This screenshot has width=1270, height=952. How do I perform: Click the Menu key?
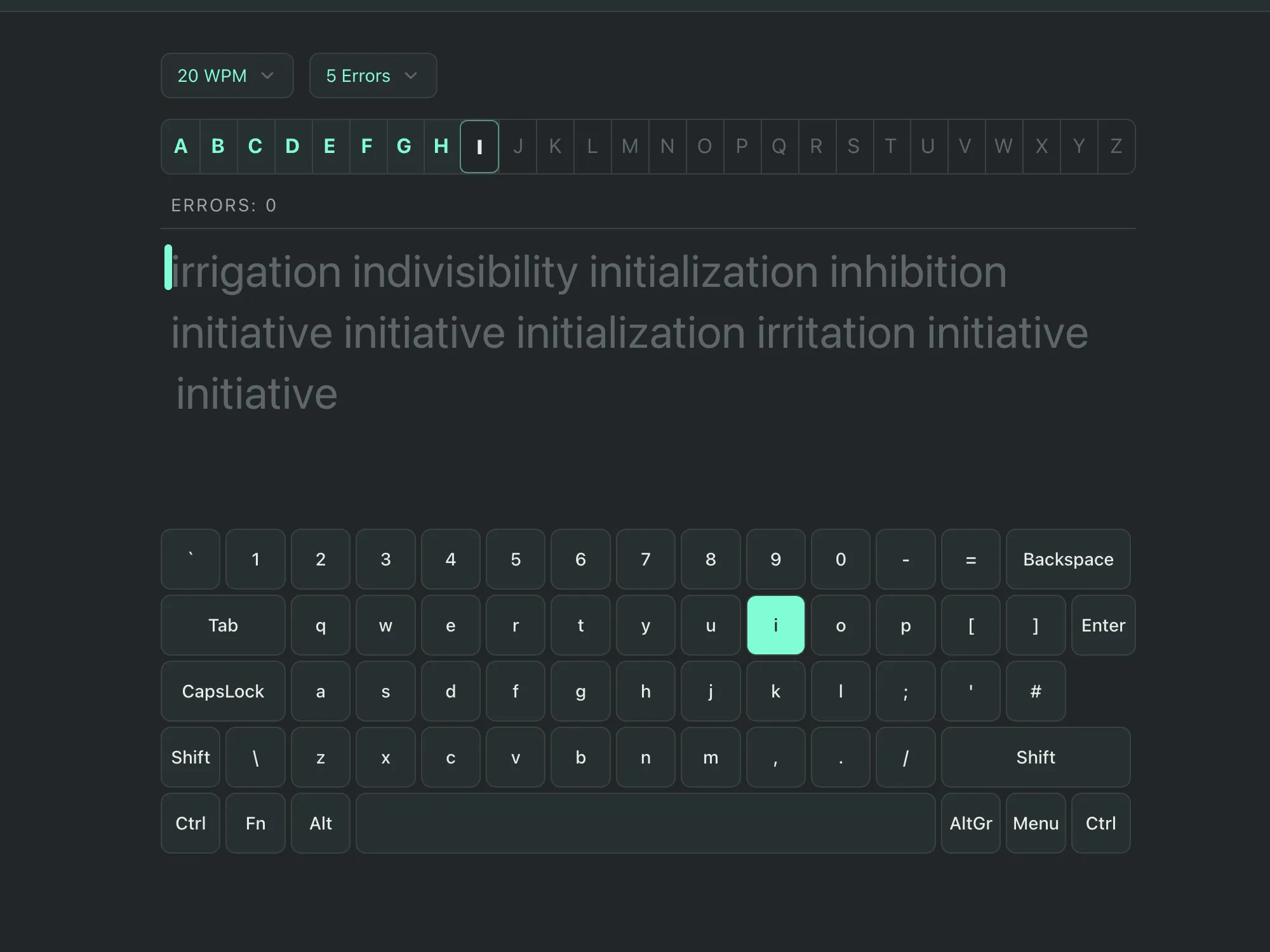pyautogui.click(x=1035, y=823)
